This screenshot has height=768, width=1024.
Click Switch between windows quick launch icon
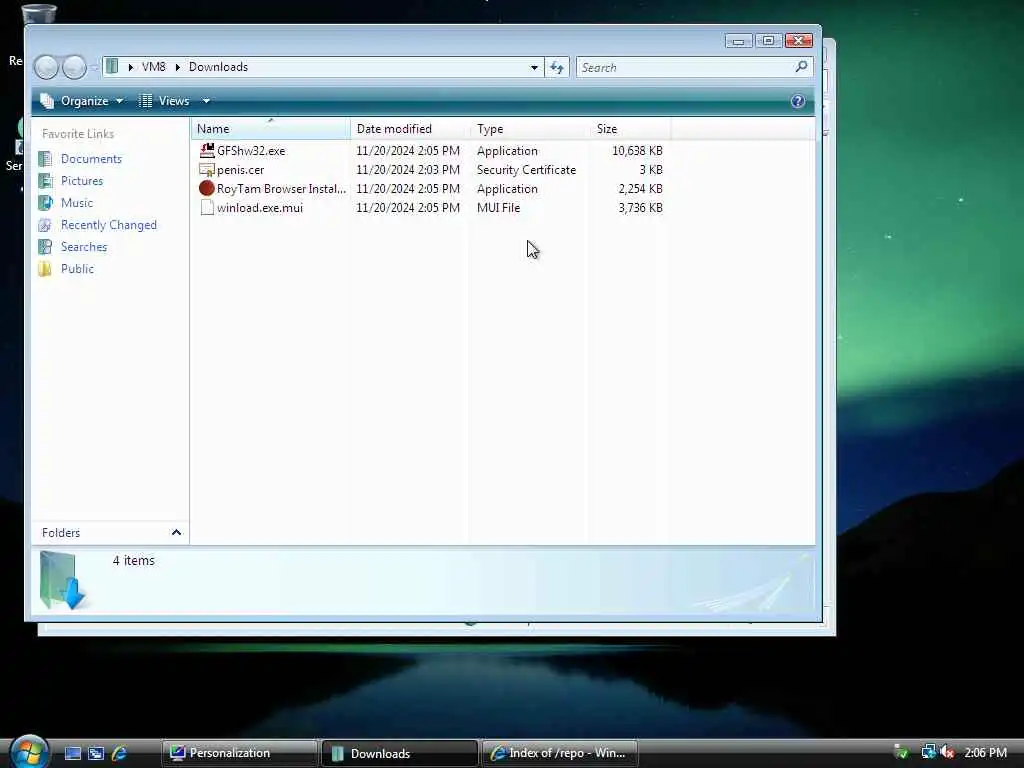click(96, 754)
